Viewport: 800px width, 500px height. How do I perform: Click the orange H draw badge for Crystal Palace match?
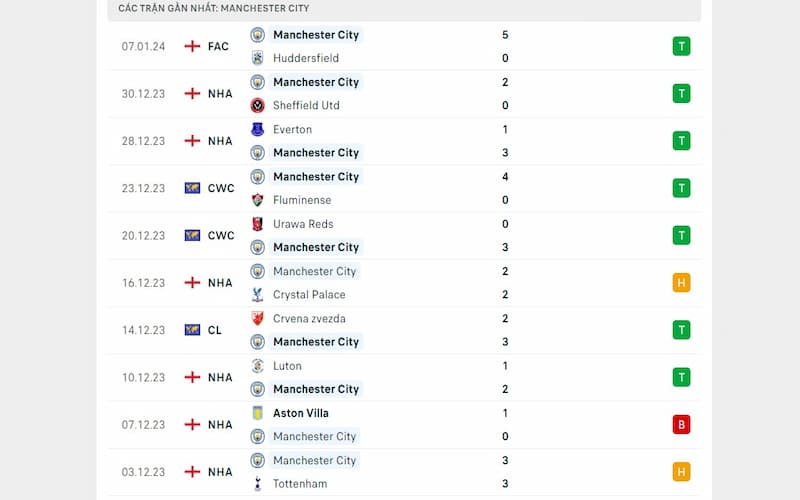681,283
